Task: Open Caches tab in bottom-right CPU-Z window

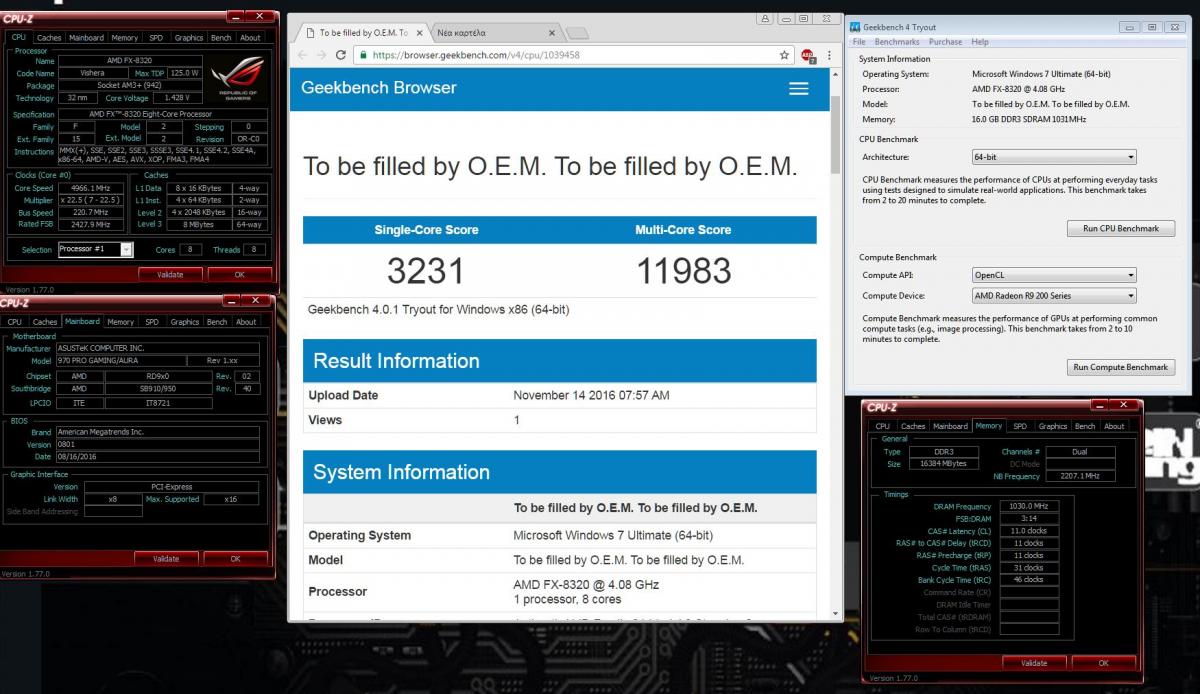Action: click(913, 426)
